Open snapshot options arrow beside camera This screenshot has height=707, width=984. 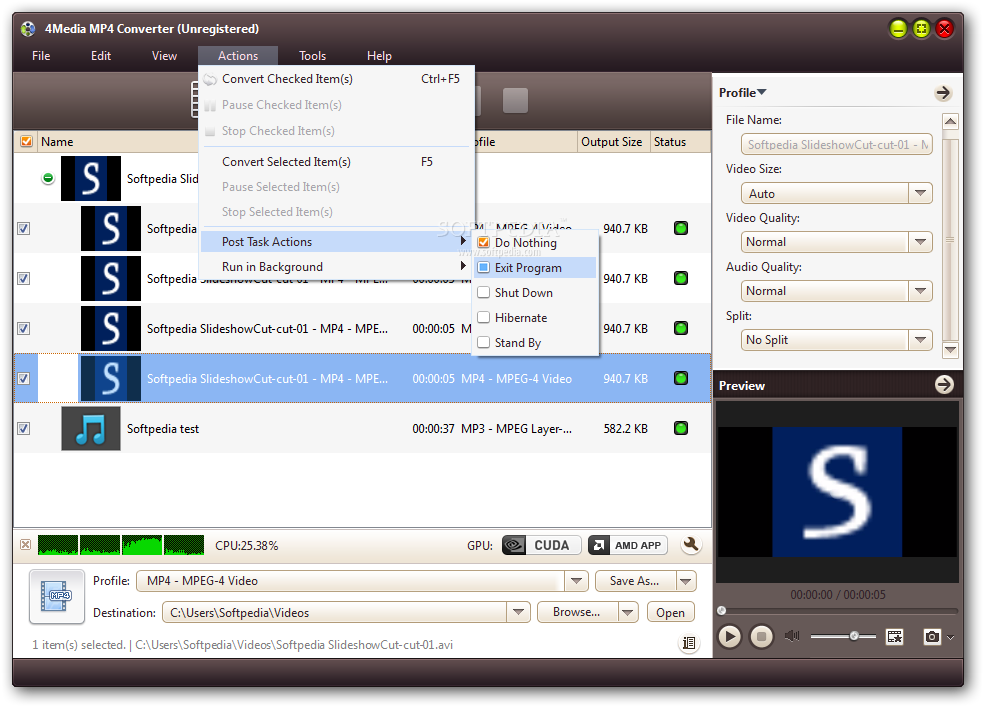[x=951, y=637]
